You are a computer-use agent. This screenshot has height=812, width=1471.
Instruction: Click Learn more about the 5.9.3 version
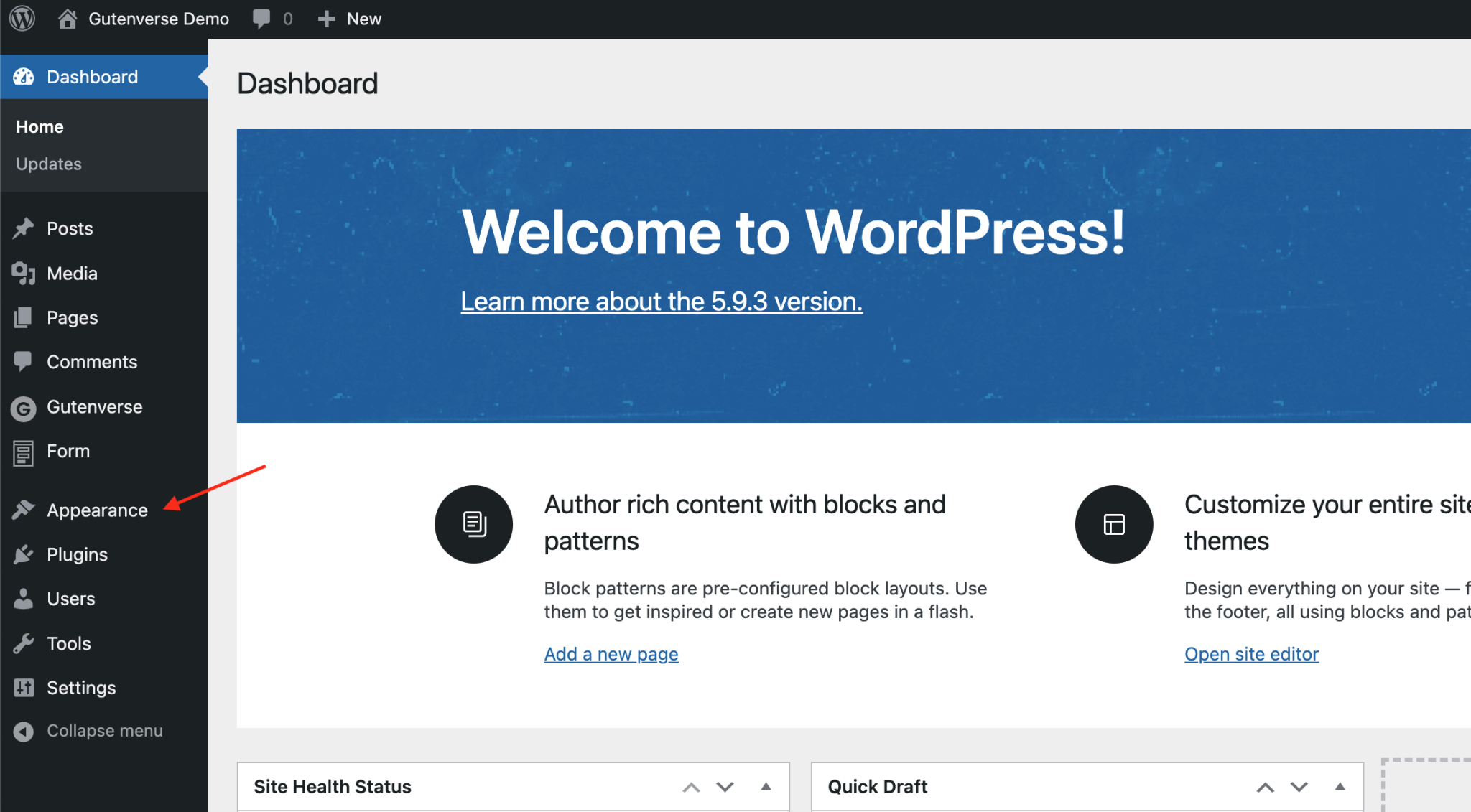(662, 301)
